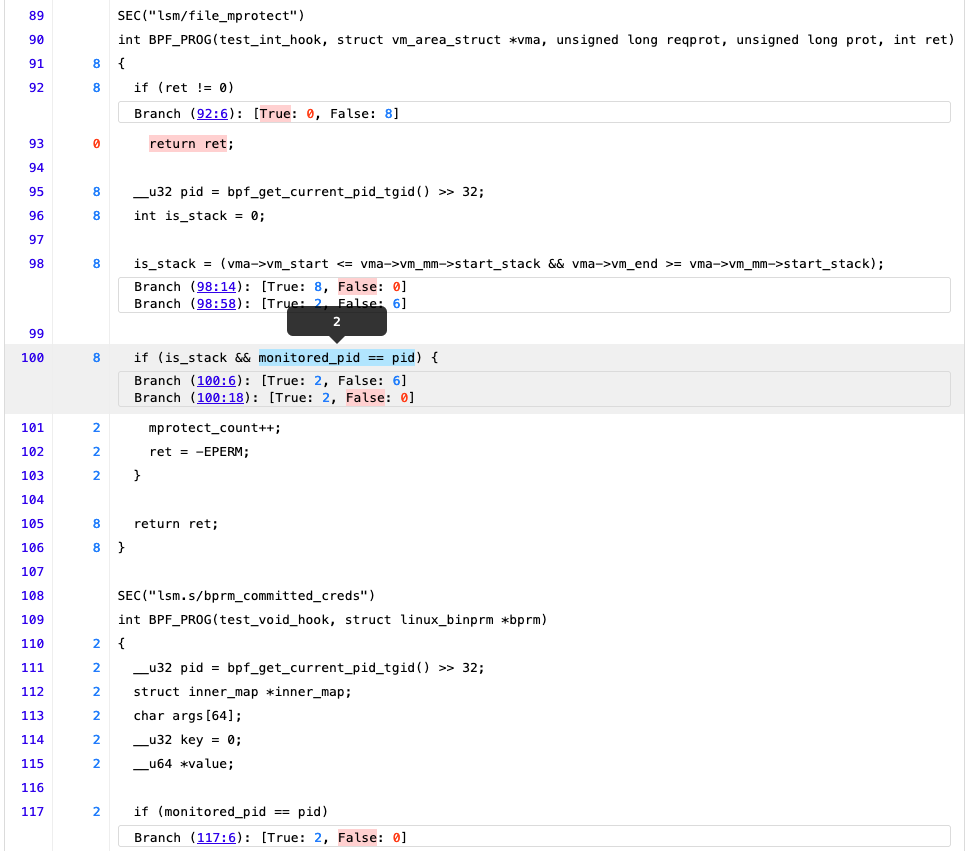This screenshot has height=851, width=969.
Task: Click the 'int is_stack = 0;' statement
Action: coord(200,216)
